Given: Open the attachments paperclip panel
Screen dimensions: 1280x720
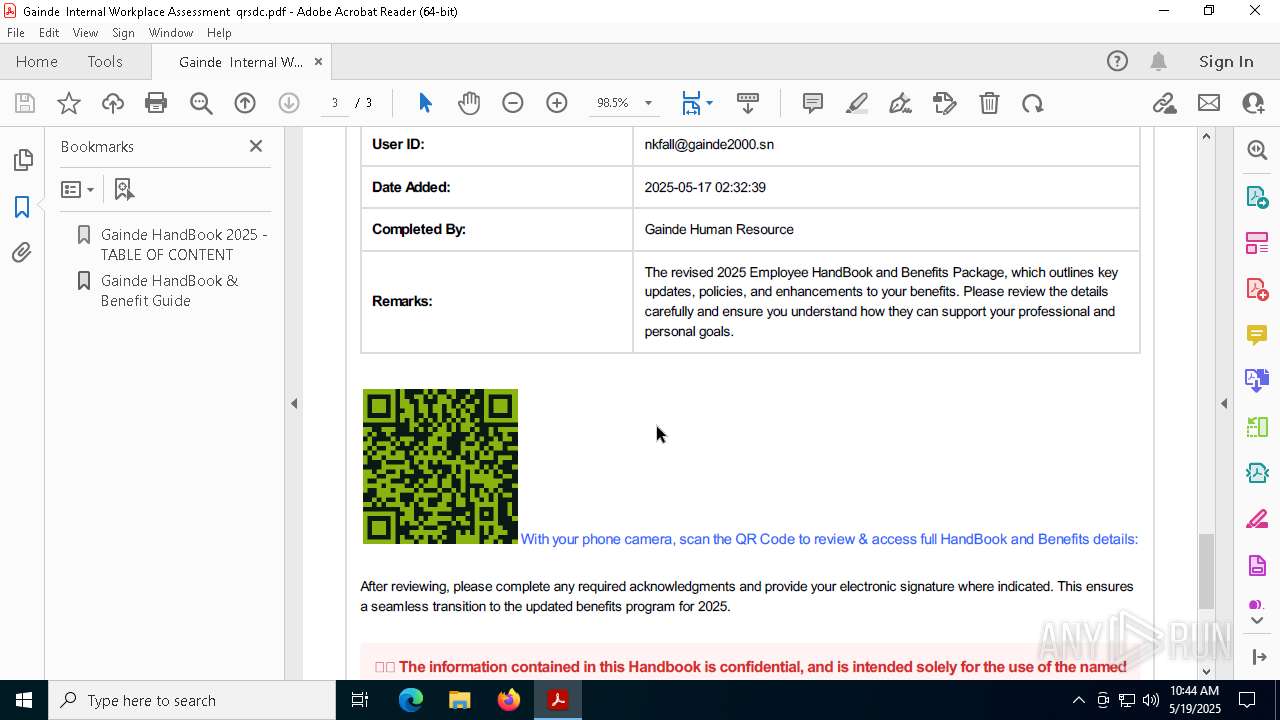Looking at the screenshot, I should click(x=22, y=253).
